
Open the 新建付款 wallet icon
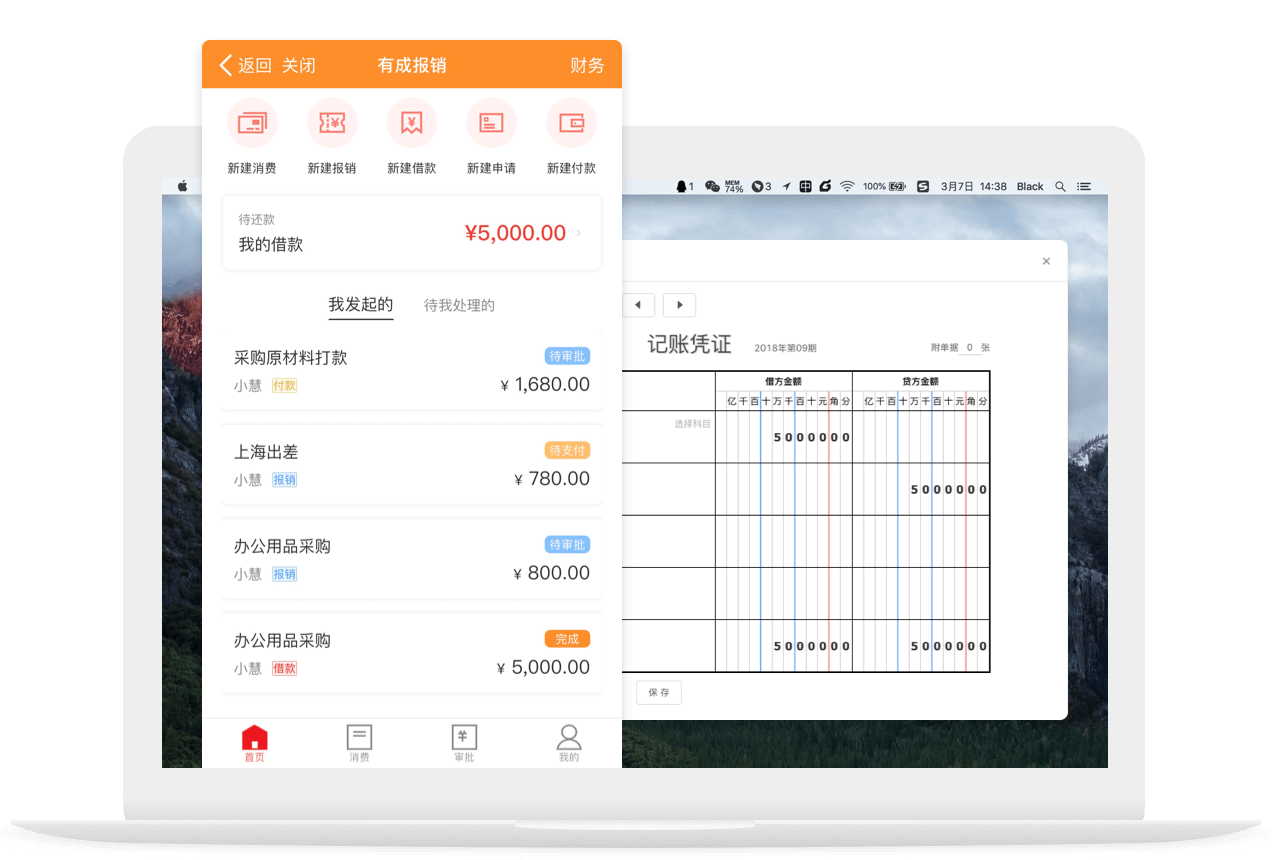coord(571,124)
